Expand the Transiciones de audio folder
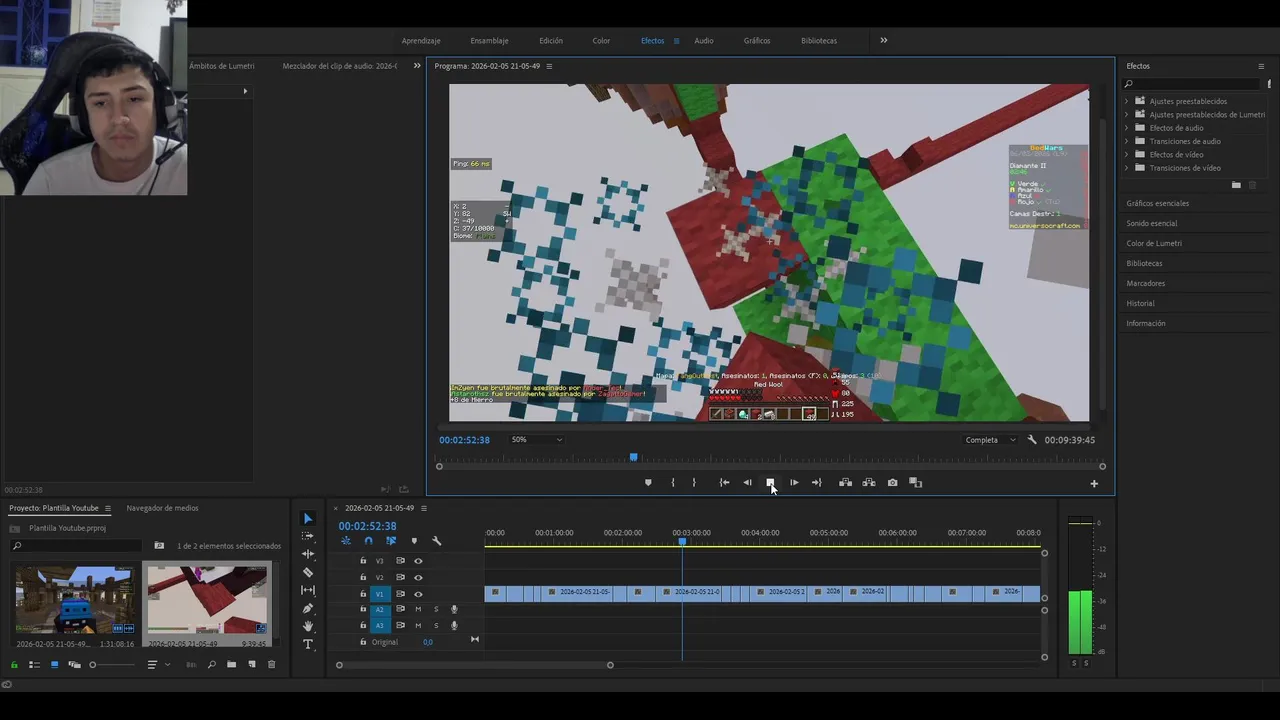 (1127, 141)
